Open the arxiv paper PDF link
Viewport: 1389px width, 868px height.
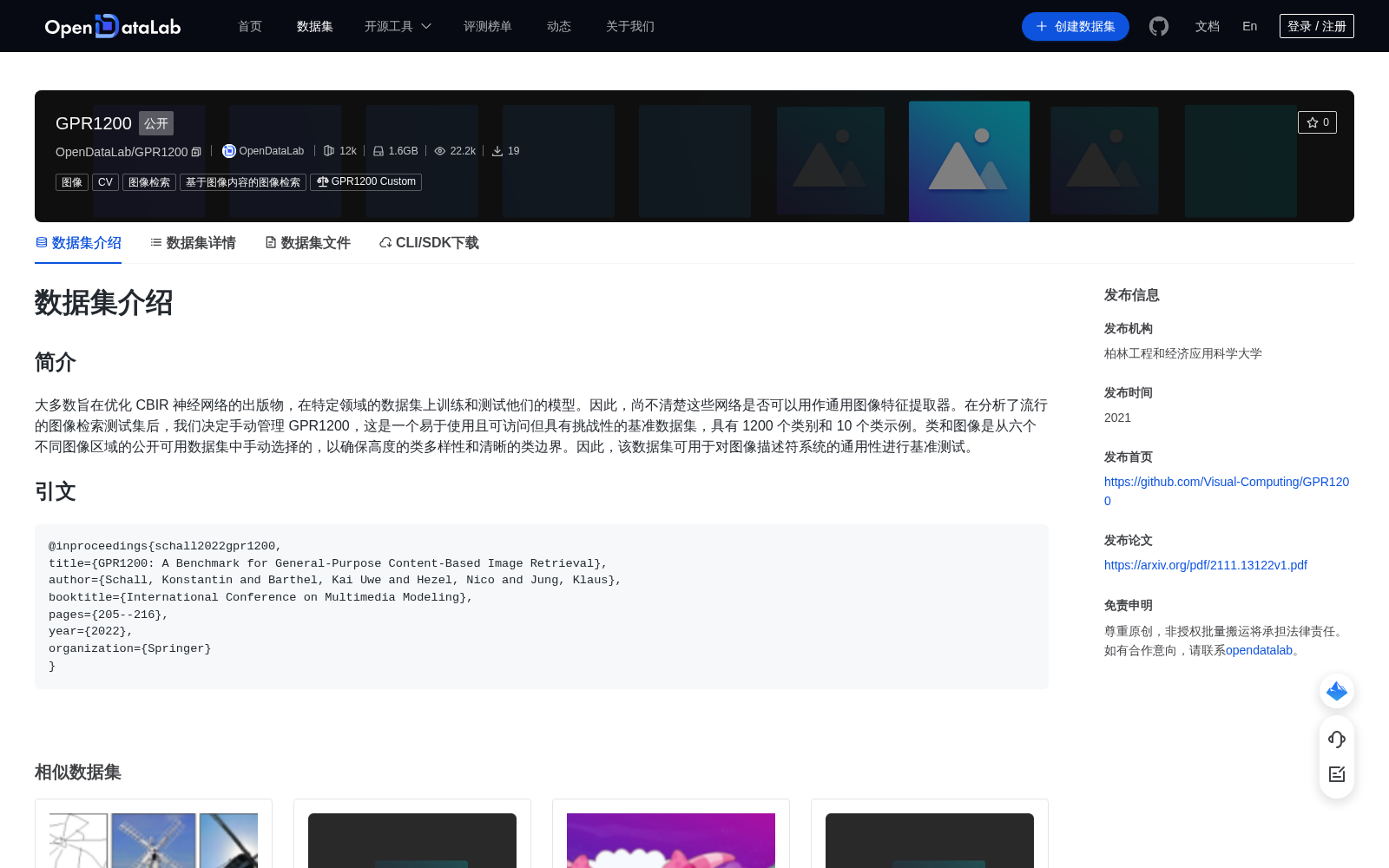[x=1206, y=565]
